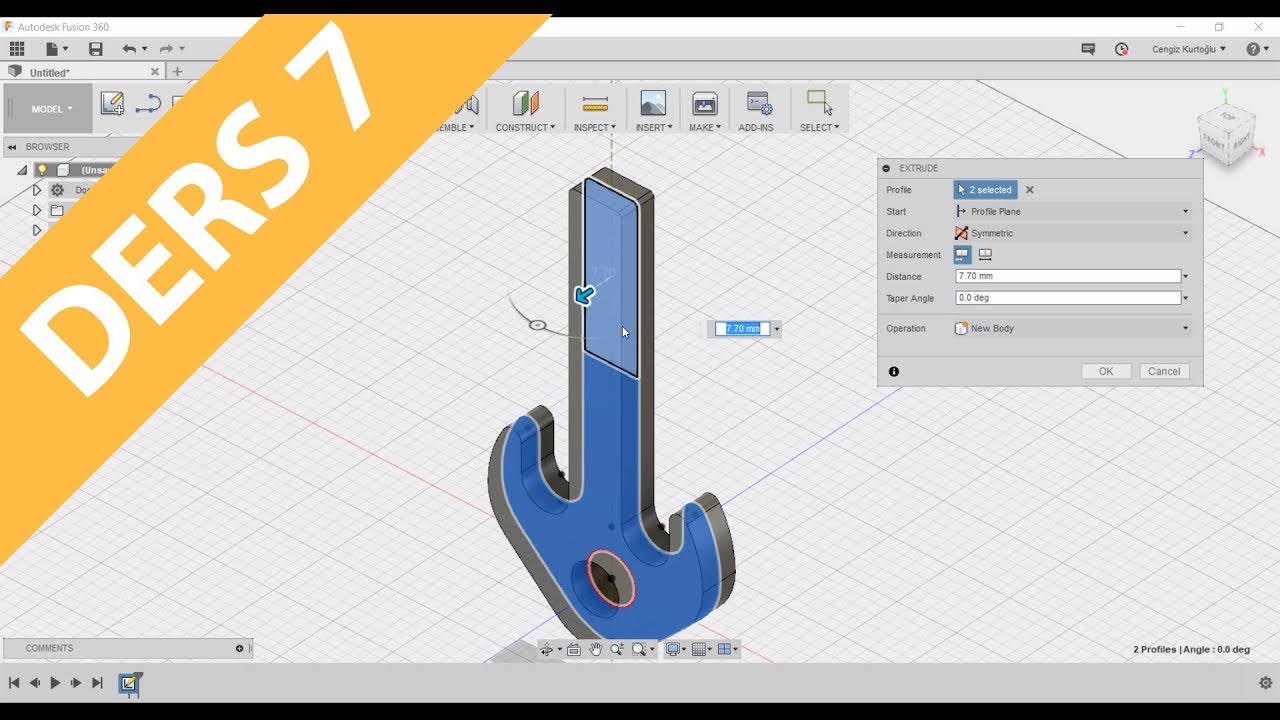Open the Distance field dropdown arrow
Screen dimensions: 1280x720
pos(1186,276)
